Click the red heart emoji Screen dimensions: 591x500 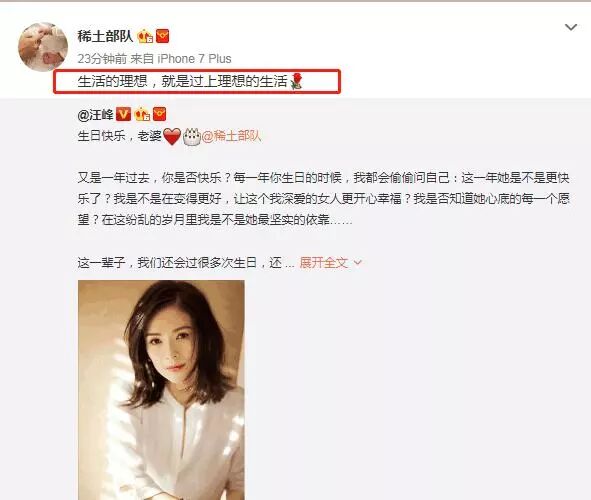tap(172, 136)
